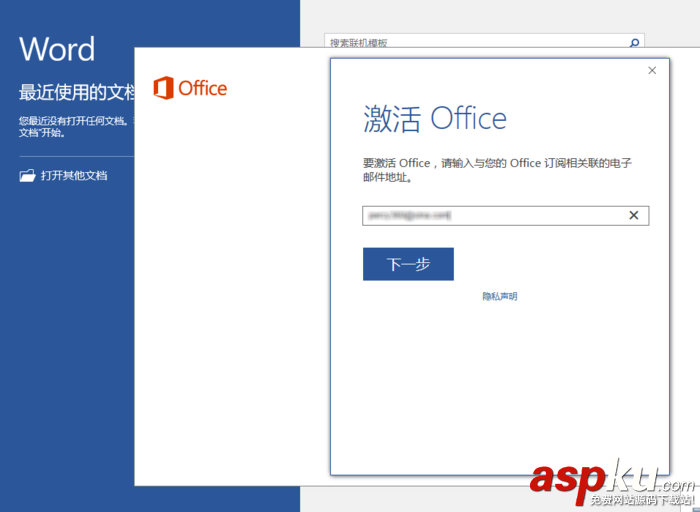Click the 下一步 button
This screenshot has width=700, height=512.
click(x=408, y=264)
